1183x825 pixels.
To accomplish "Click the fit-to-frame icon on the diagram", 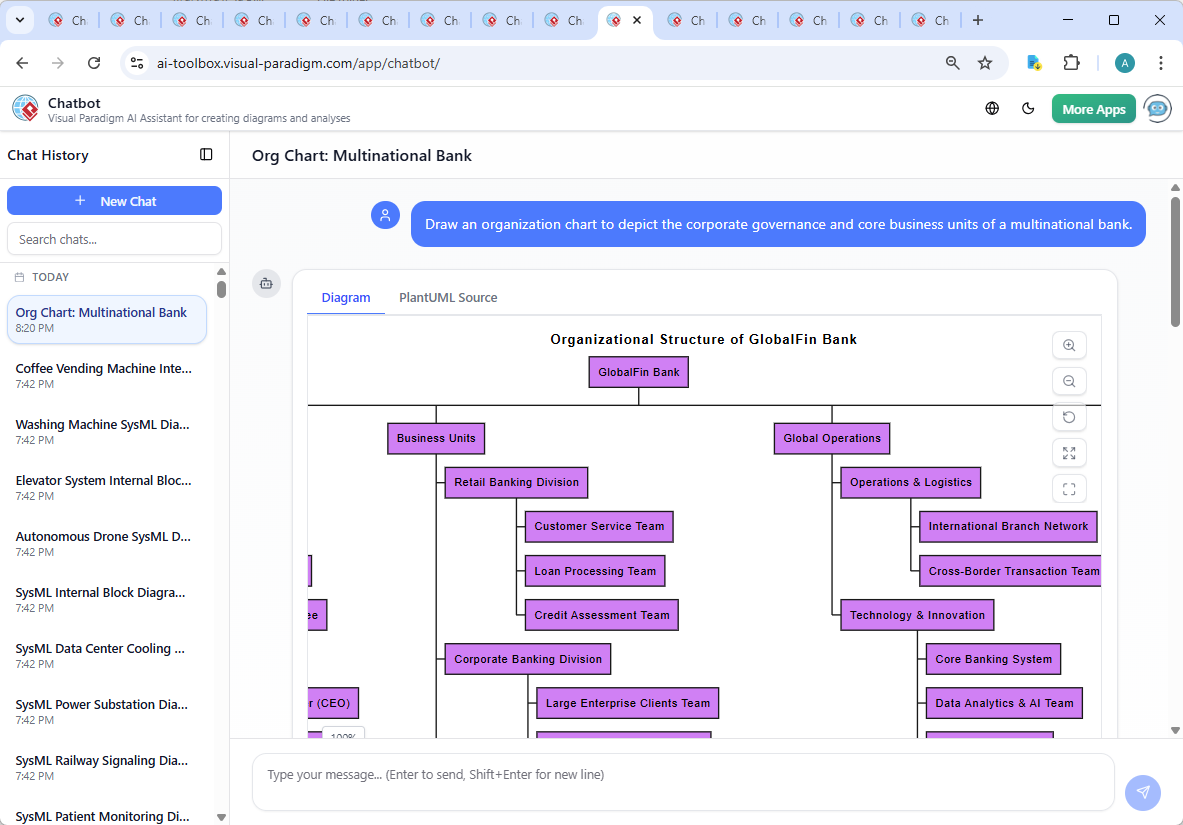I will pos(1069,489).
